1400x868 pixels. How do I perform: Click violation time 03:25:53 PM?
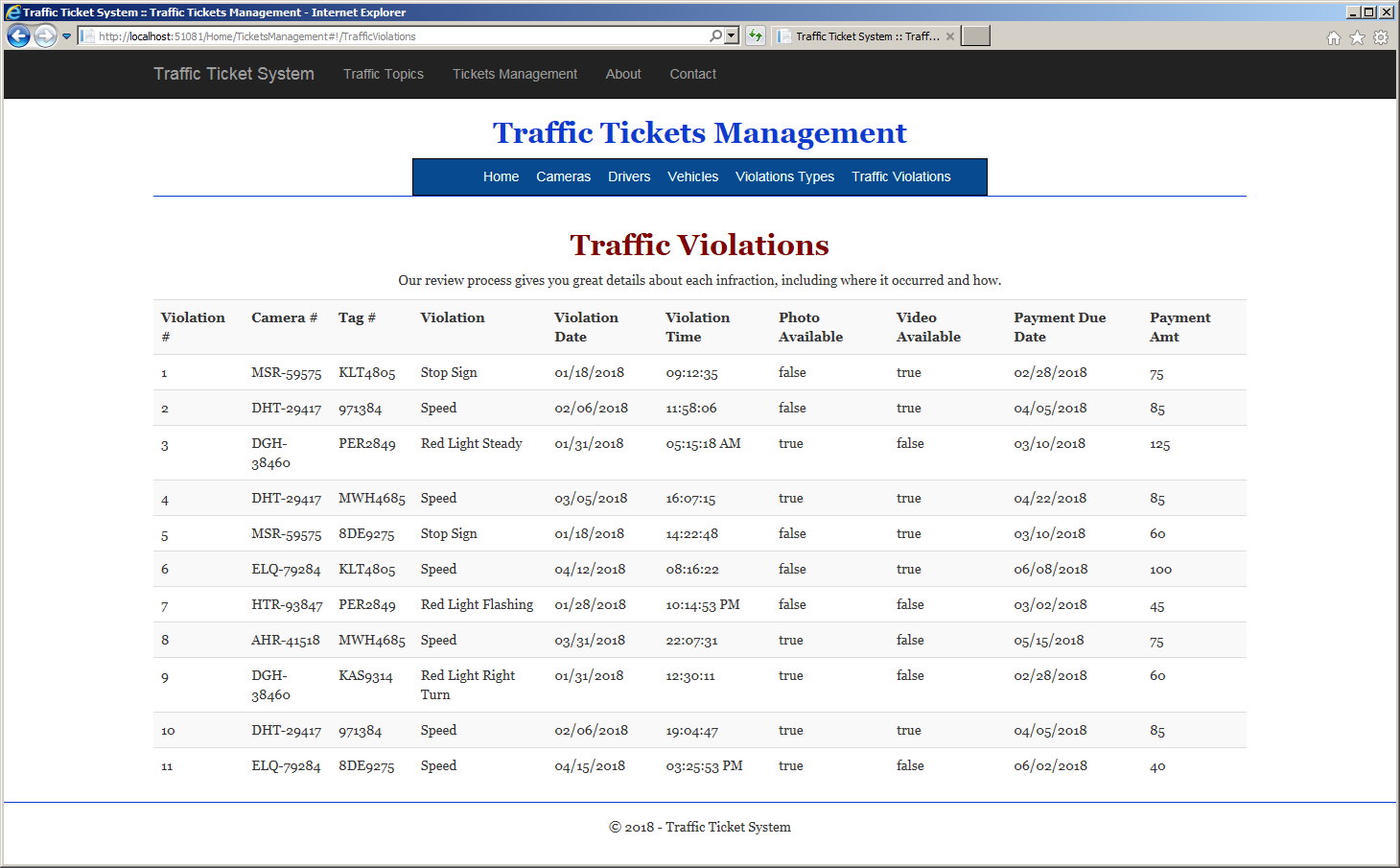(704, 766)
